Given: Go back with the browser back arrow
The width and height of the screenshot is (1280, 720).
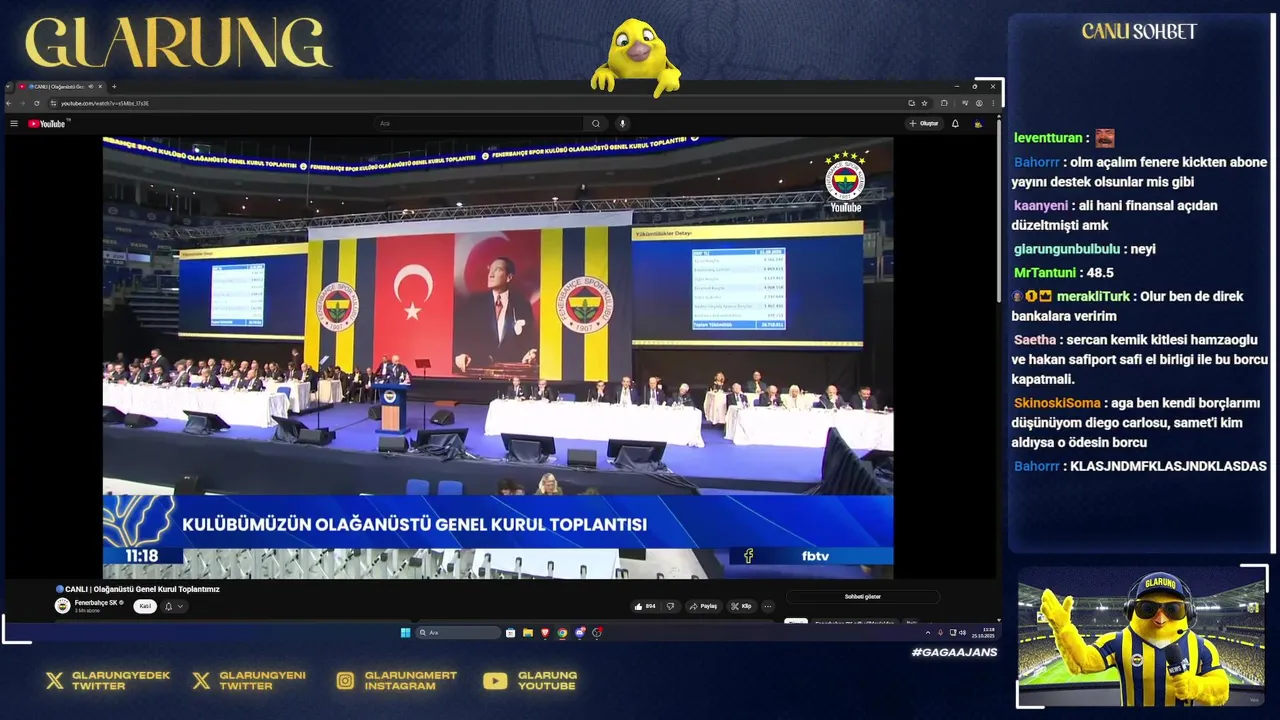Looking at the screenshot, I should click(x=9, y=103).
